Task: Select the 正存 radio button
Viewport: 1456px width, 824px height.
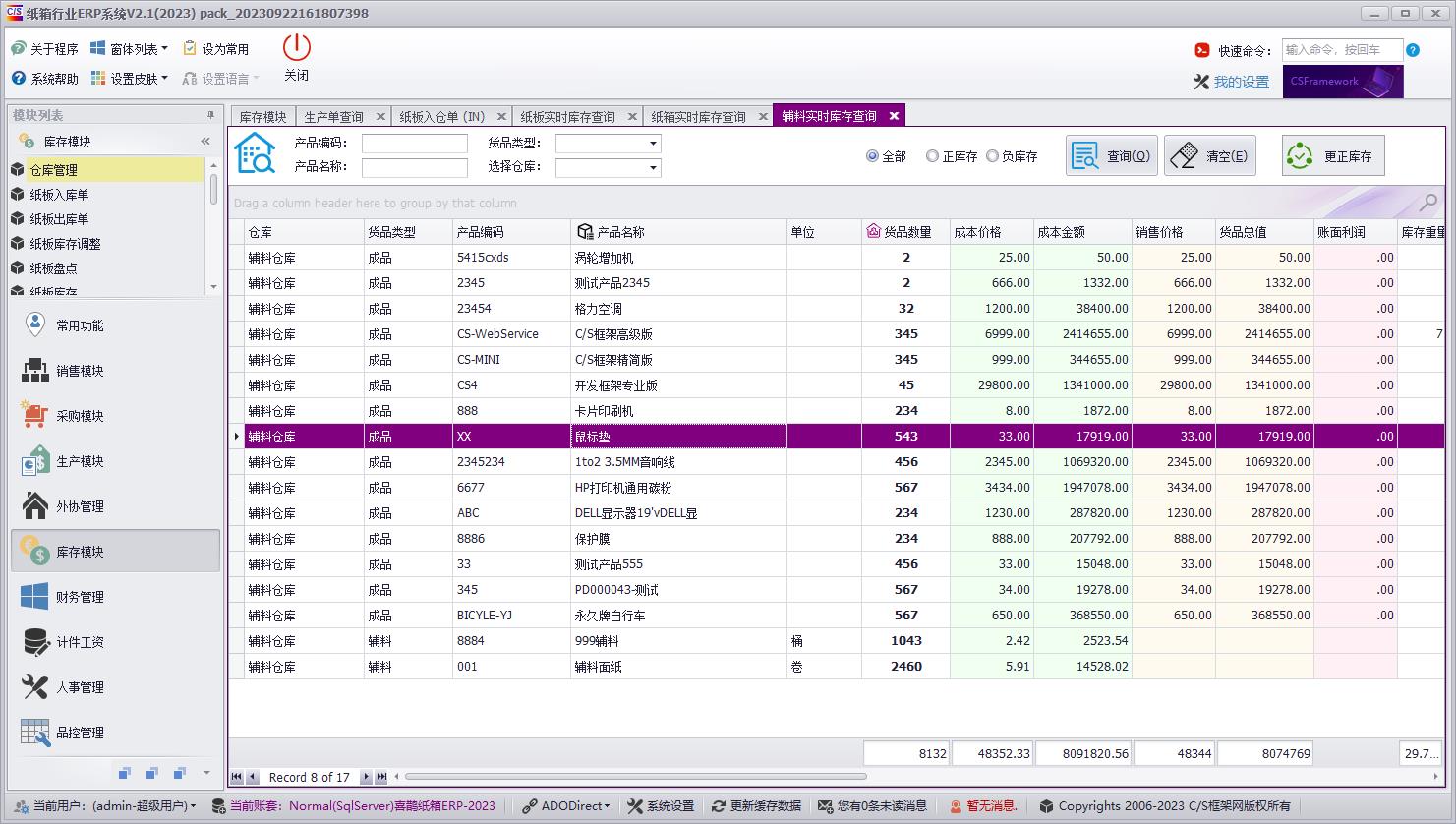Action: pos(934,155)
